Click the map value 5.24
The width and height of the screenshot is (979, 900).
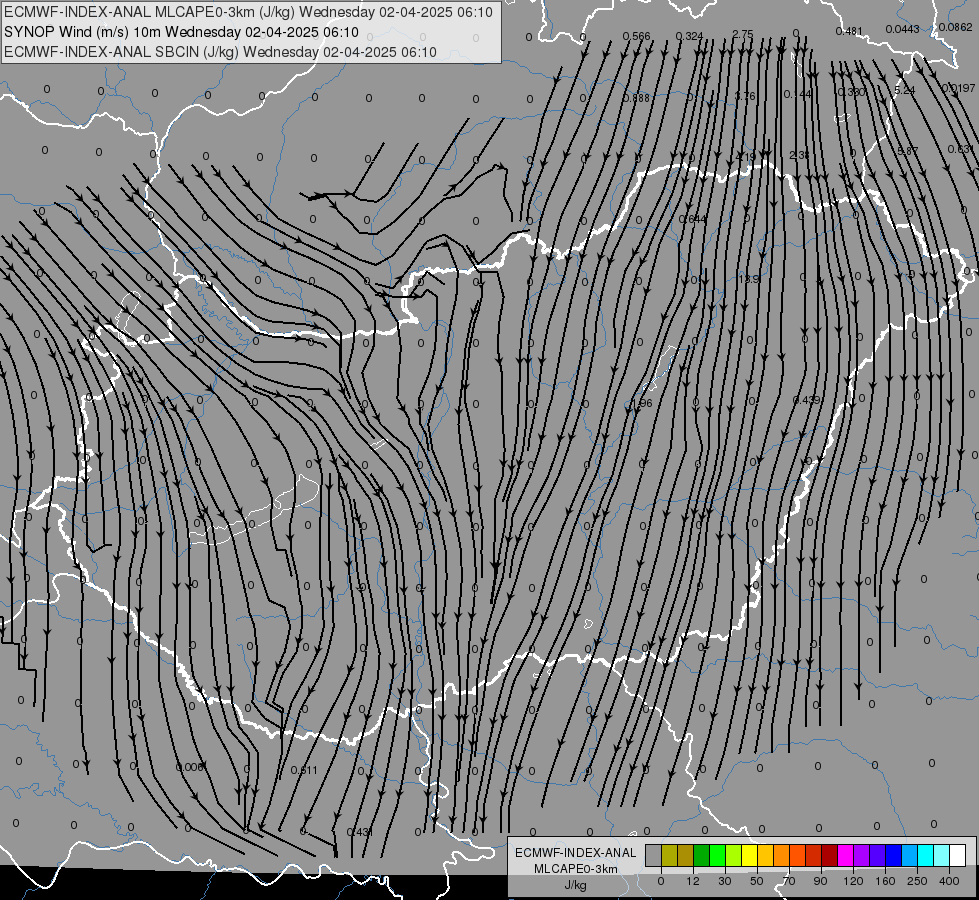coord(904,90)
